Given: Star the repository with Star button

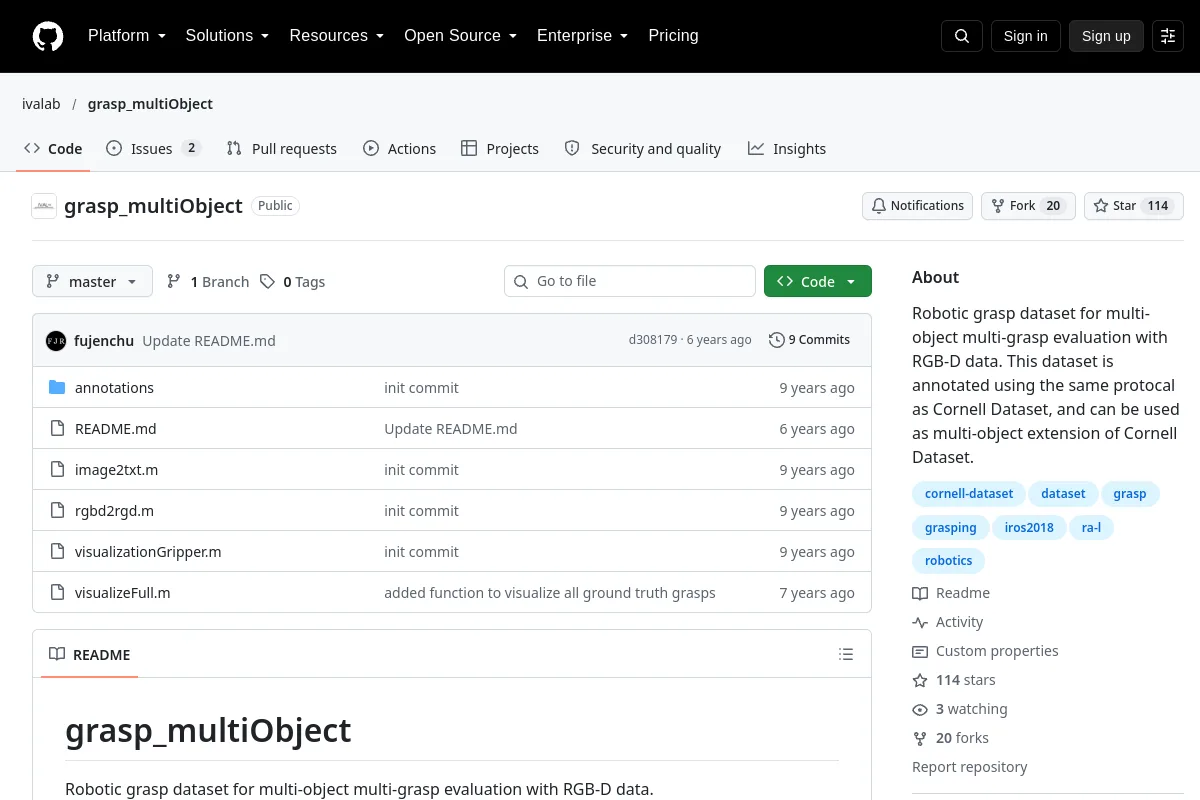Looking at the screenshot, I should [1134, 206].
